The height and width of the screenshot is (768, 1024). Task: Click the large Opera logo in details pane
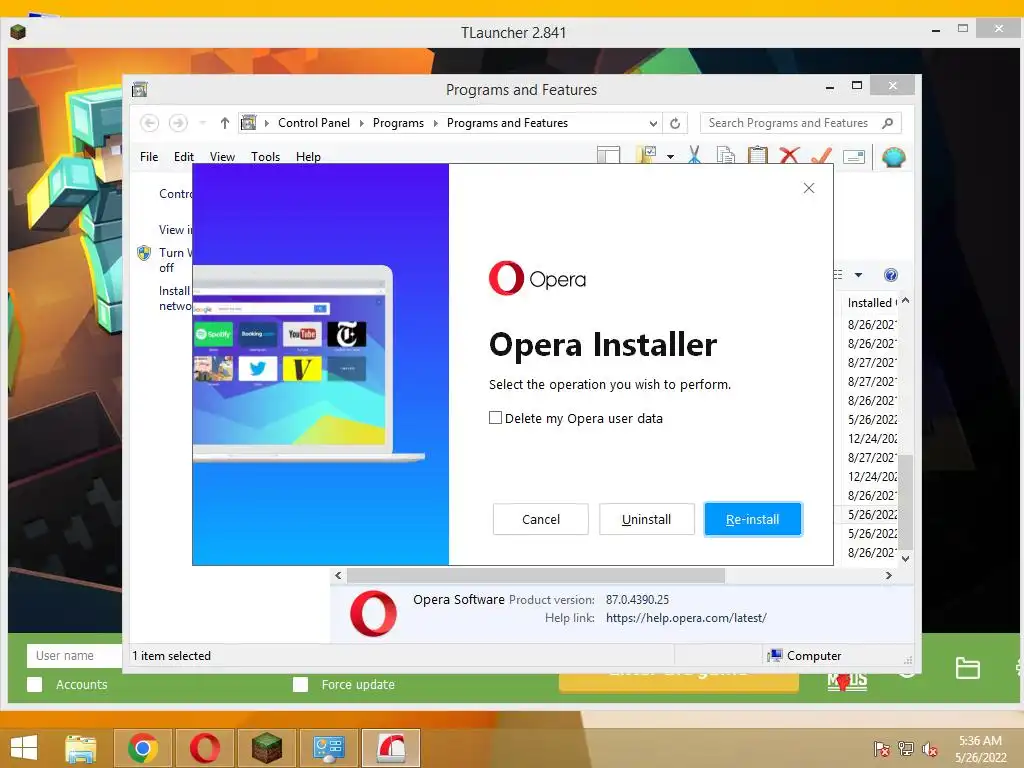pos(374,614)
